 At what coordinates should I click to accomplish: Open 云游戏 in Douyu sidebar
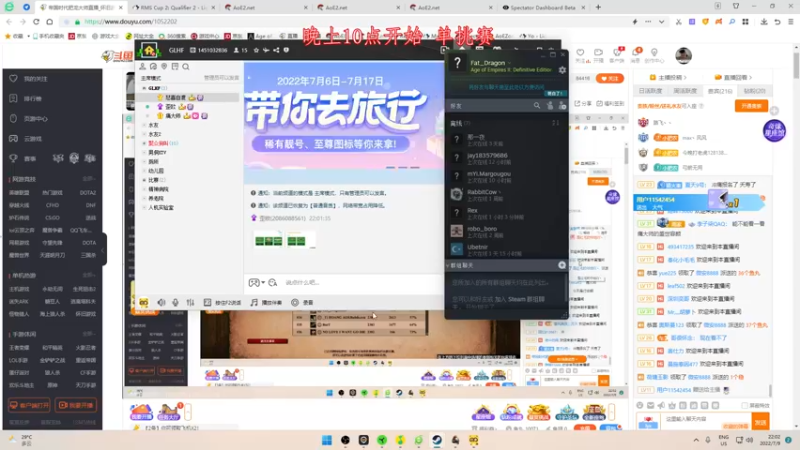click(x=33, y=139)
